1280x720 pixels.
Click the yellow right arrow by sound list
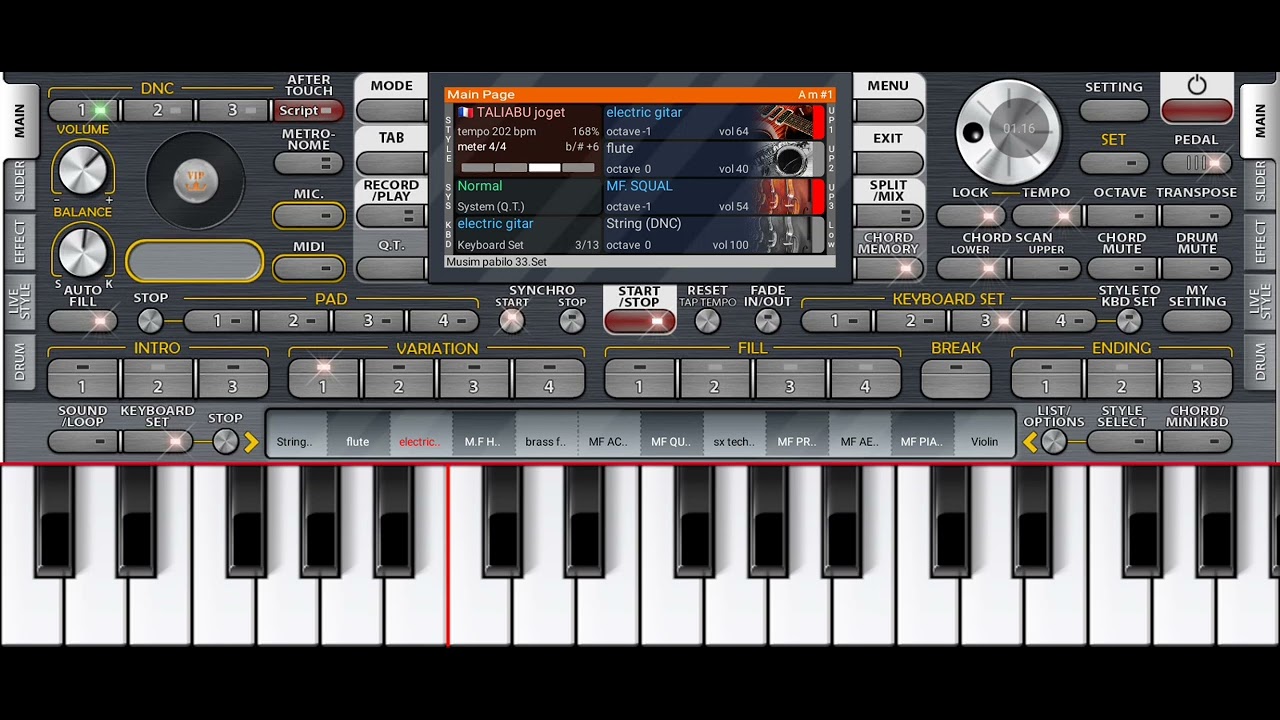click(251, 442)
